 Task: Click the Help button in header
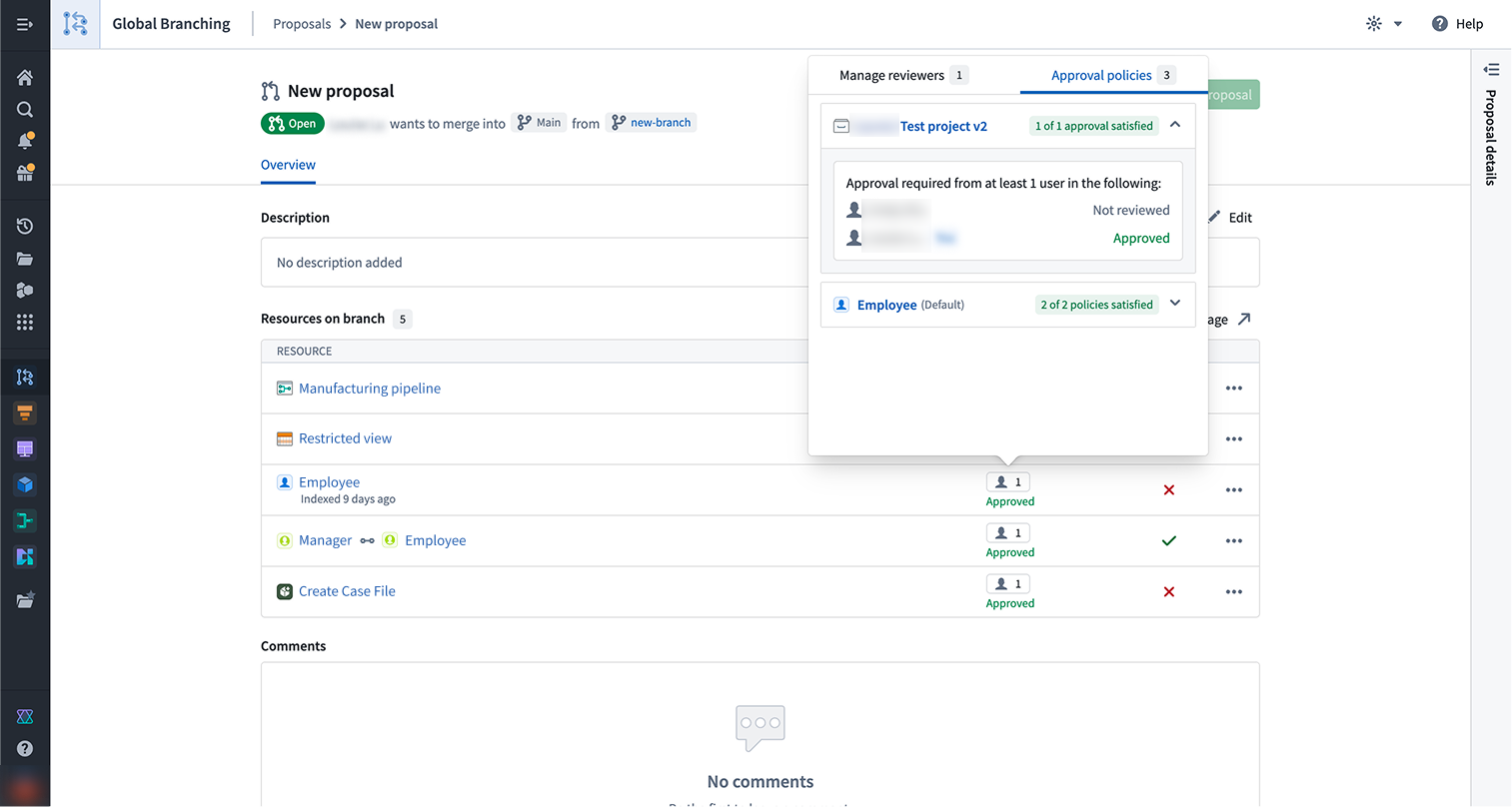(1457, 24)
